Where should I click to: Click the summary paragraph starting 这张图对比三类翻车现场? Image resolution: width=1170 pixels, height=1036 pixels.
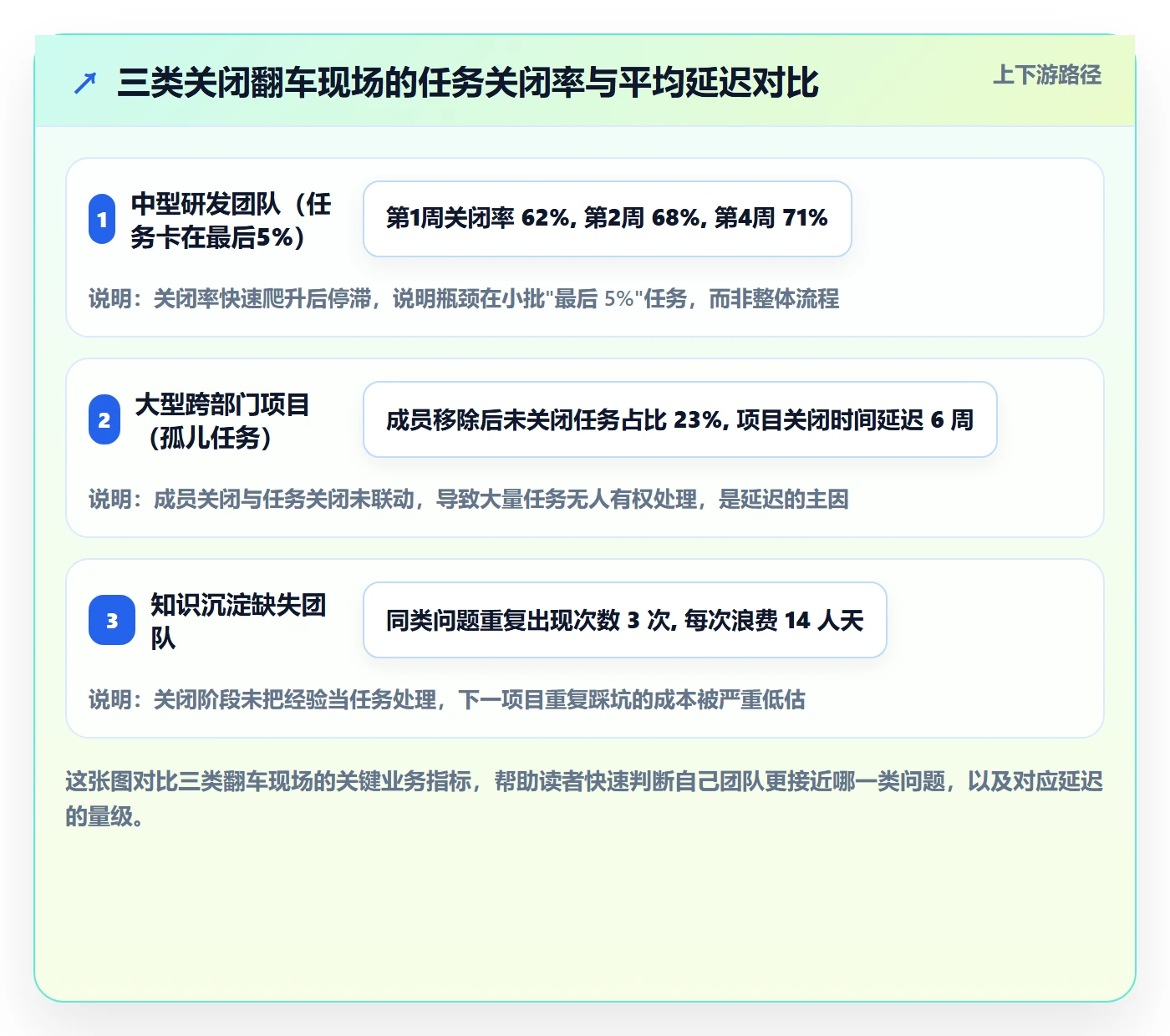[584, 799]
